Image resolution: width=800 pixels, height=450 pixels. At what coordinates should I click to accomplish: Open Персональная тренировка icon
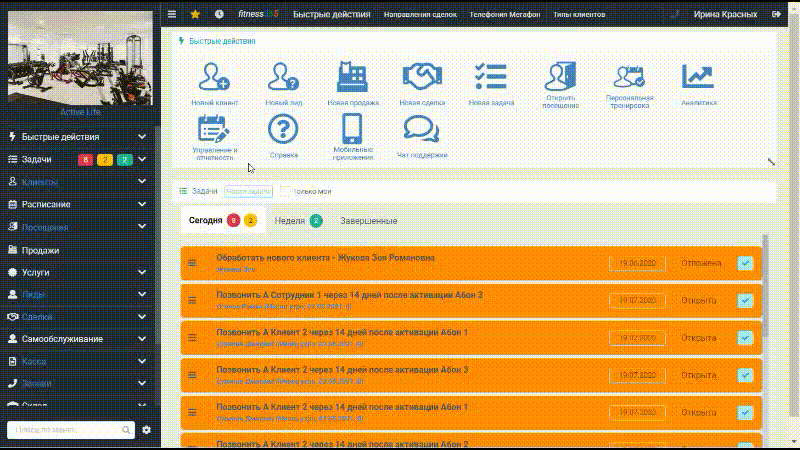629,77
